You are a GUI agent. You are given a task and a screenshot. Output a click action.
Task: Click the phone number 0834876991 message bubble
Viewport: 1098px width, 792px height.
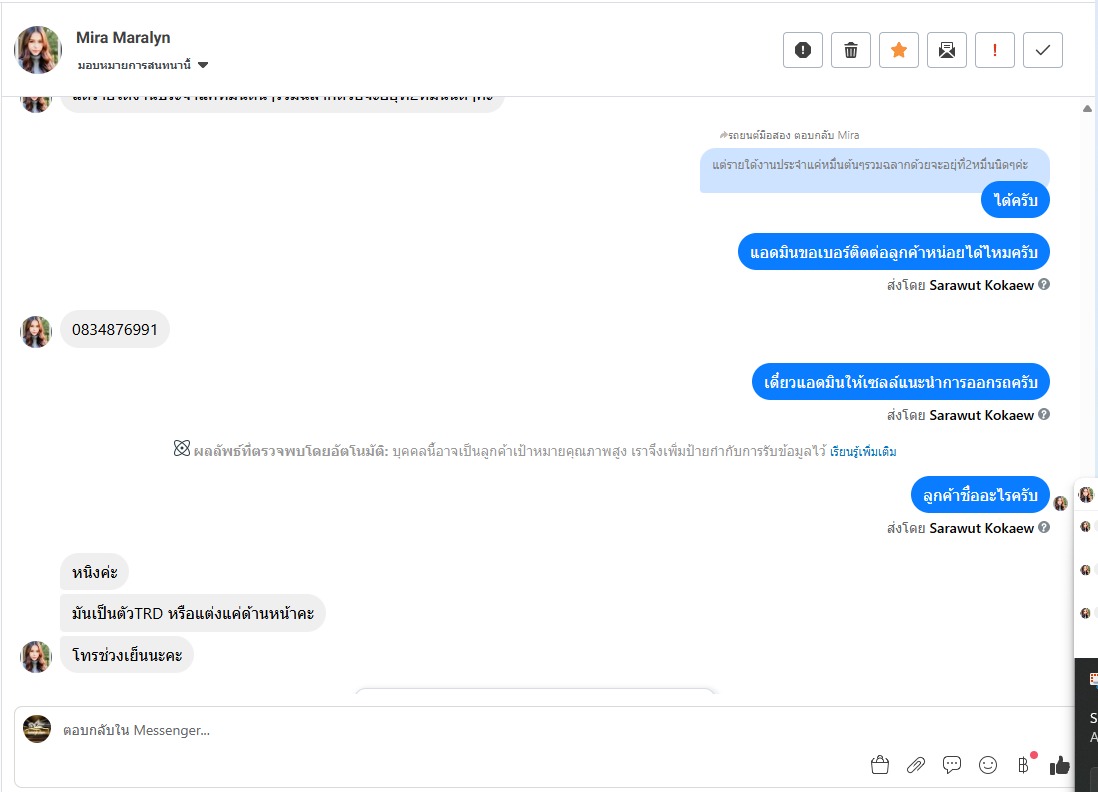[x=115, y=329]
